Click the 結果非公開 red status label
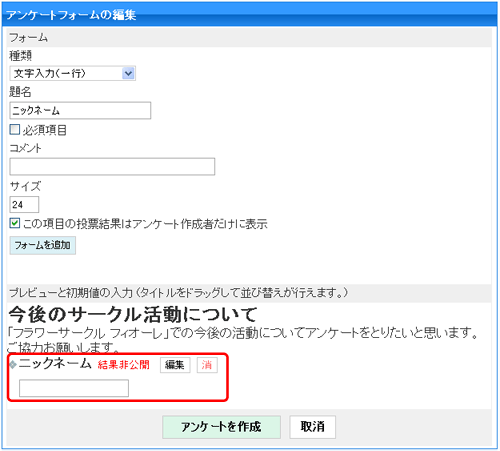 [x=124, y=365]
